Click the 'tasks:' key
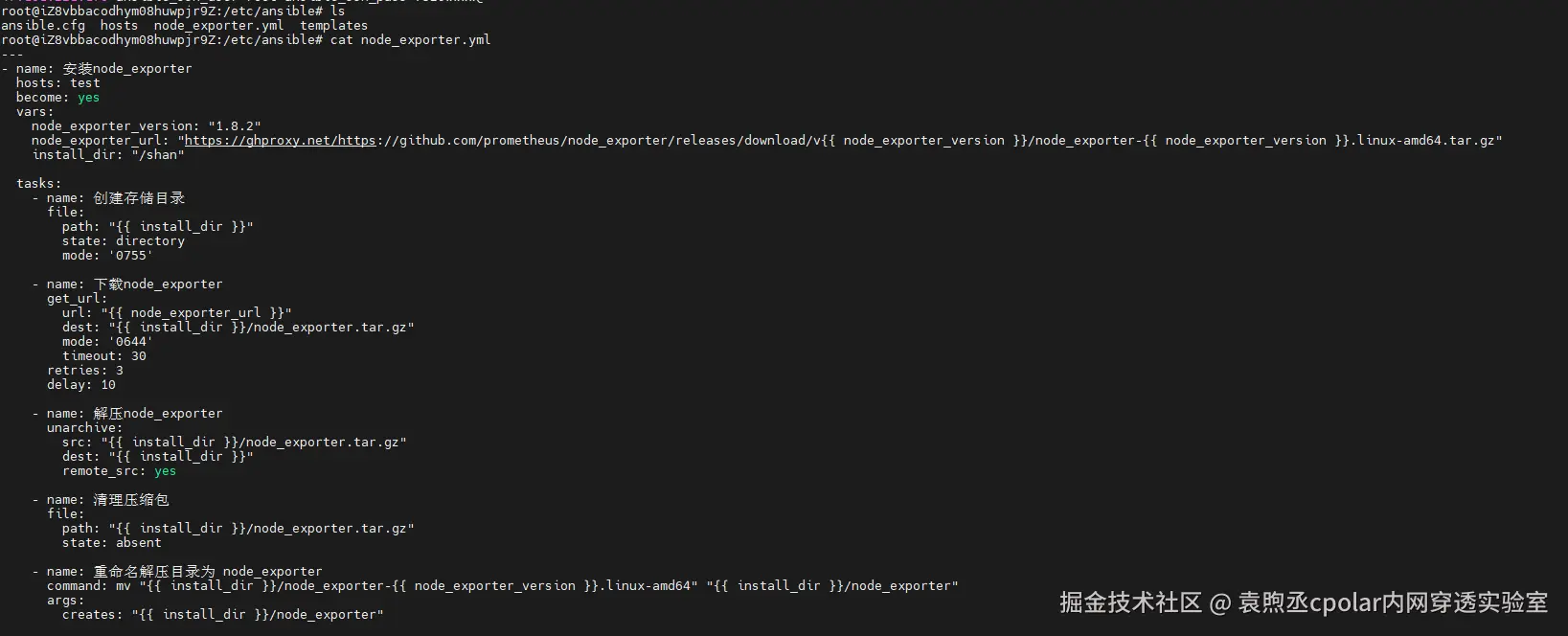The image size is (1568, 636). point(38,184)
